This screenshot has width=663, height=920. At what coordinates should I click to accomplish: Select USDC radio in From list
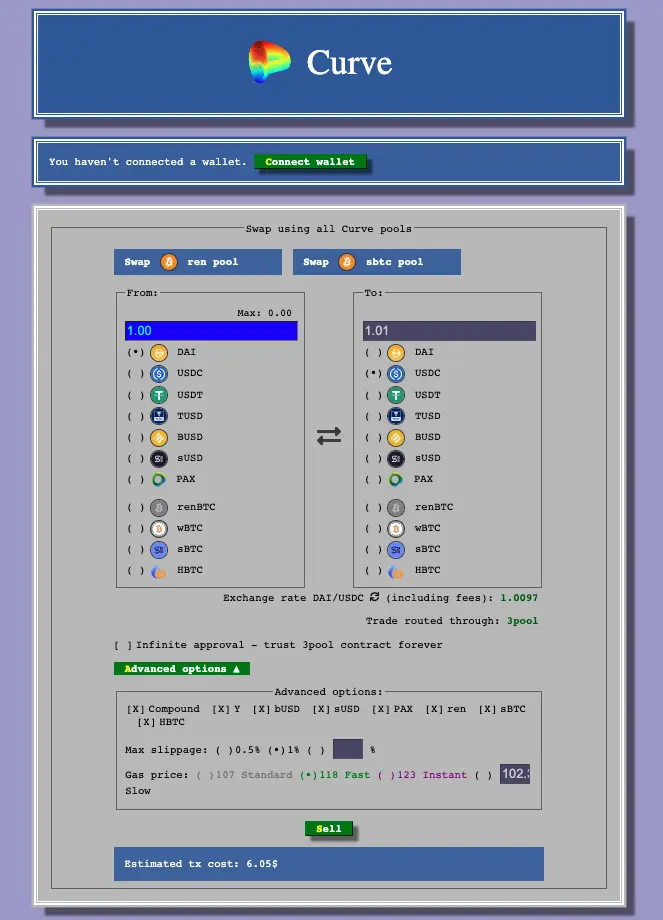point(136,374)
